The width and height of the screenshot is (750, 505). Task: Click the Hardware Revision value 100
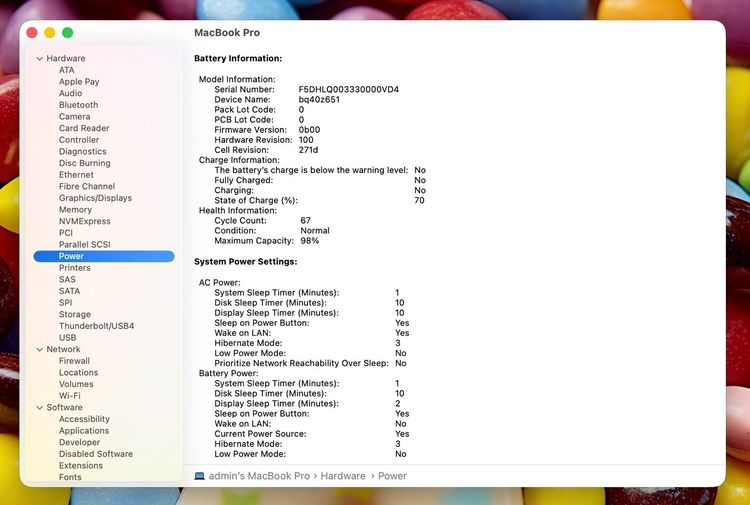tap(306, 140)
